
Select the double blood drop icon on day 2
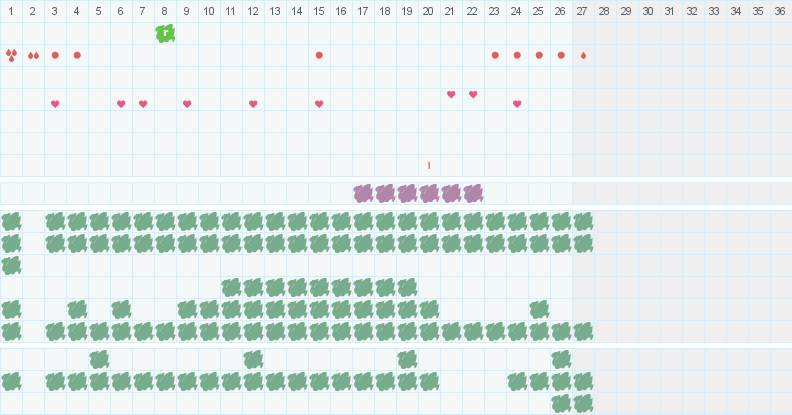(33, 55)
